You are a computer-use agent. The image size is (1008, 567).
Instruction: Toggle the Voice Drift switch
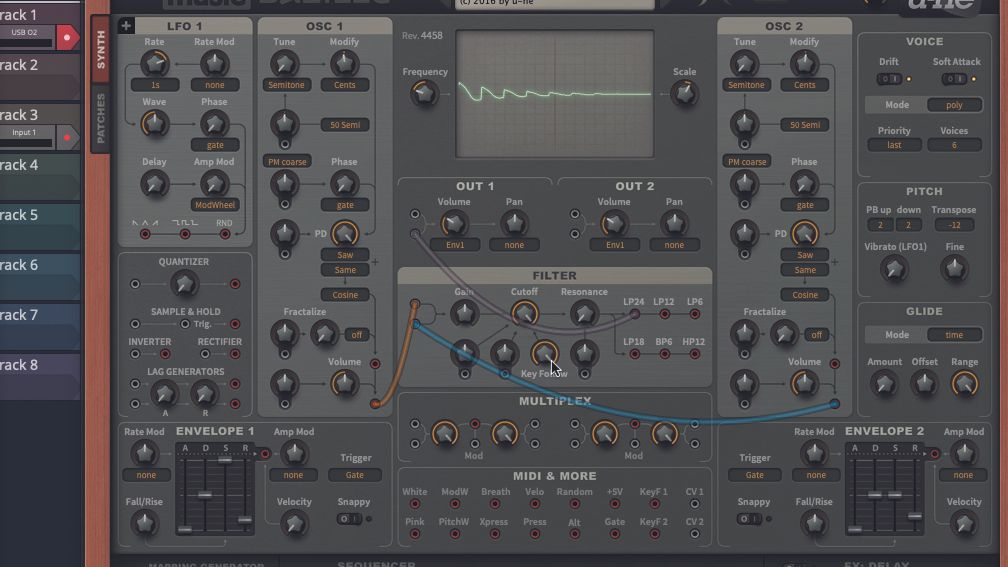tap(889, 79)
